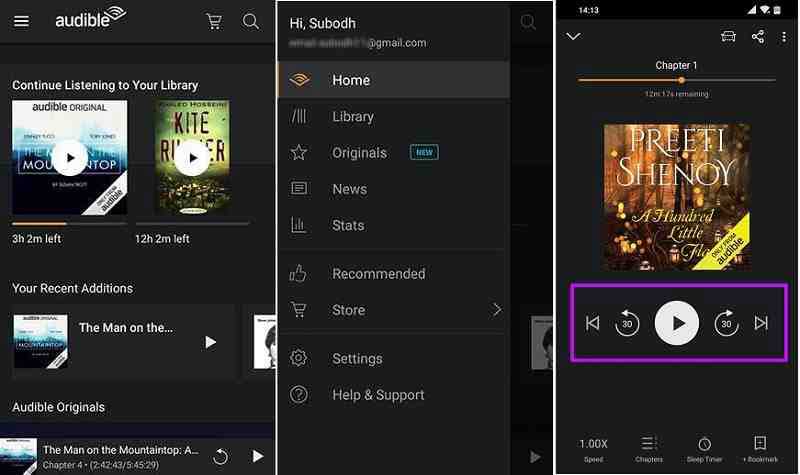Open the player's three-dot overflow menu

point(783,36)
